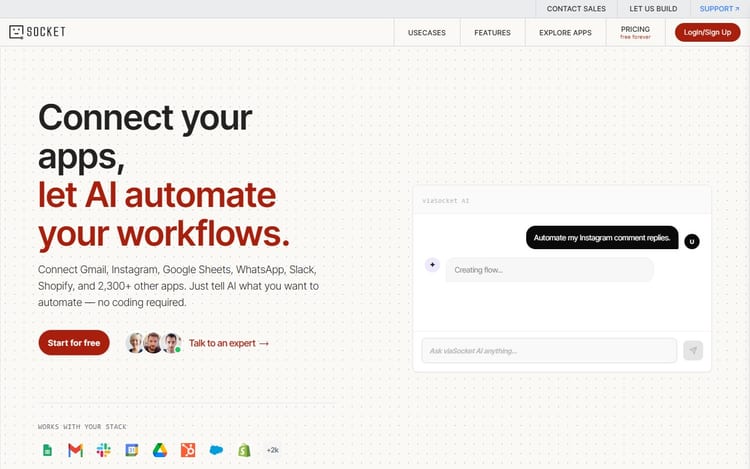
Task: Click the Works With Your Stack label
Action: click(82, 426)
